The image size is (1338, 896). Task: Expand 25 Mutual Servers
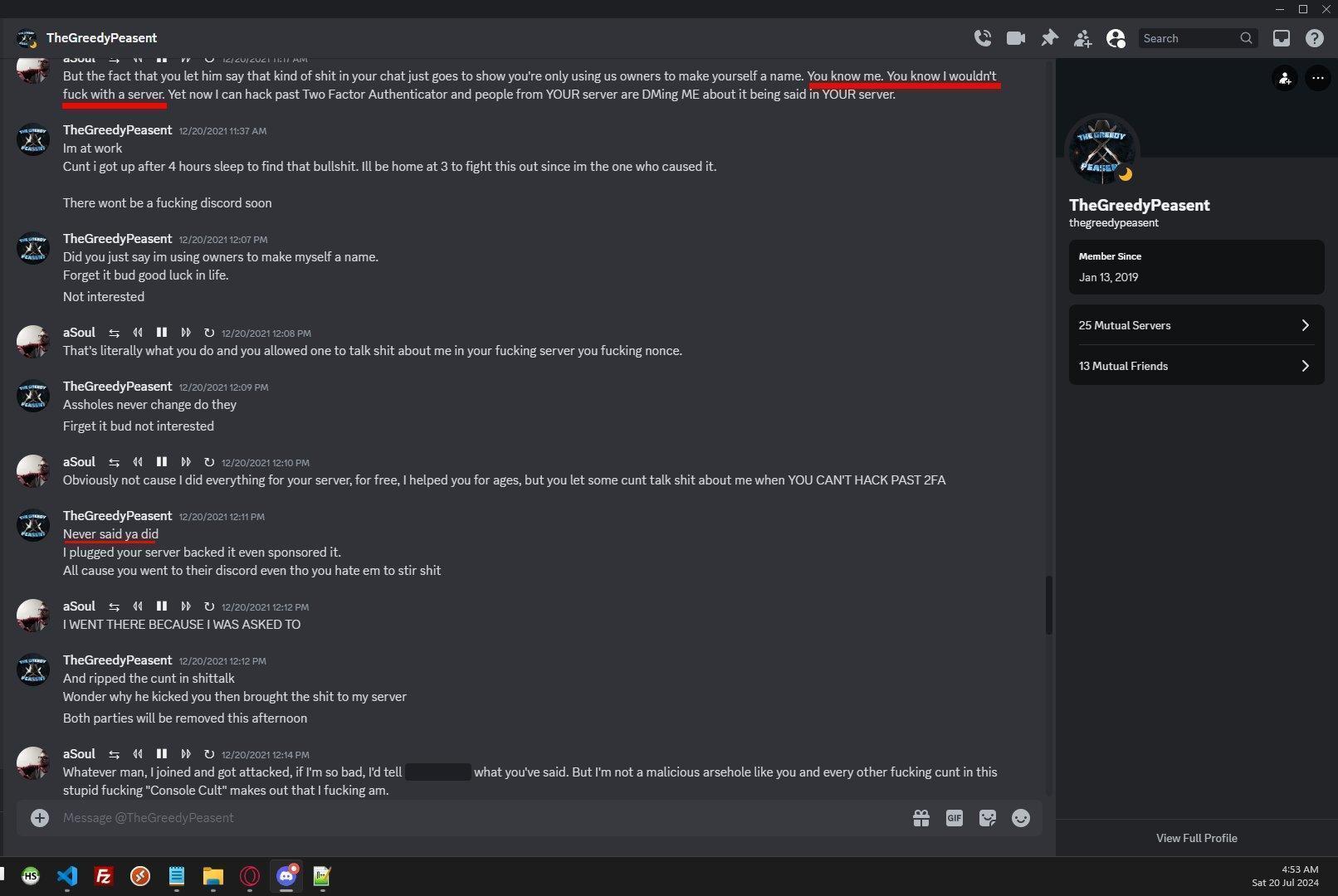click(x=1196, y=325)
